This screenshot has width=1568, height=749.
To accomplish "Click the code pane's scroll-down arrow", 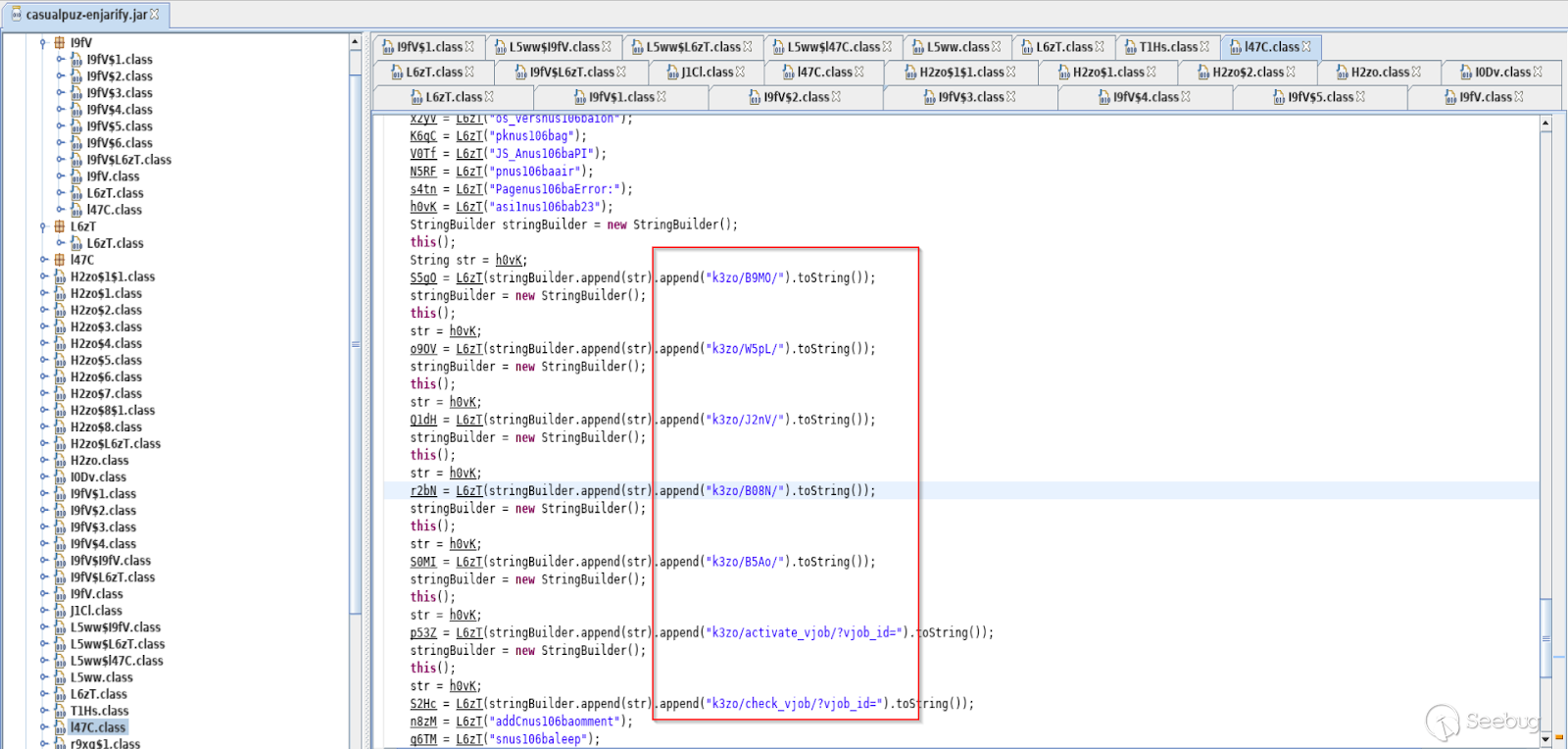I will pyautogui.click(x=1545, y=739).
